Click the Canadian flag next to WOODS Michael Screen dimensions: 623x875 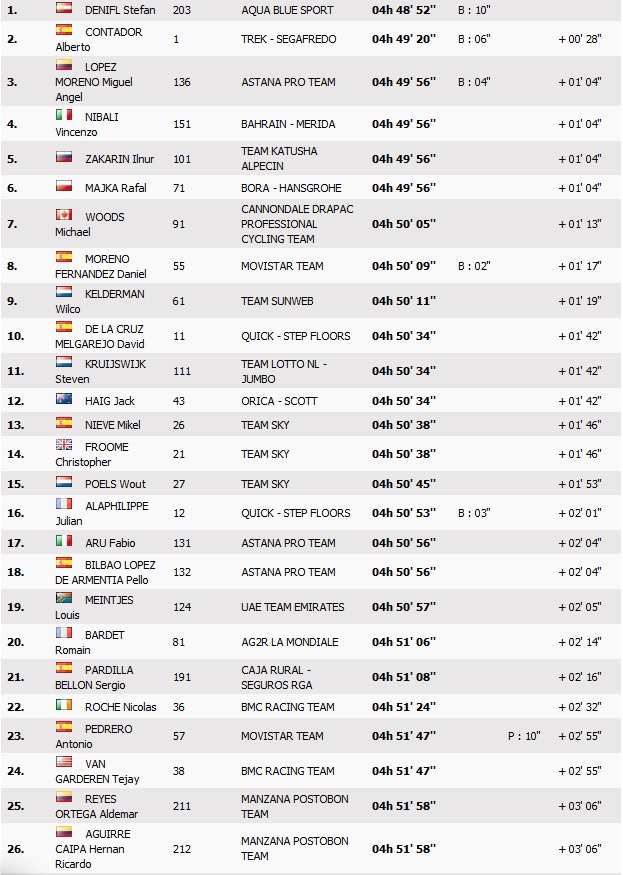[64, 215]
